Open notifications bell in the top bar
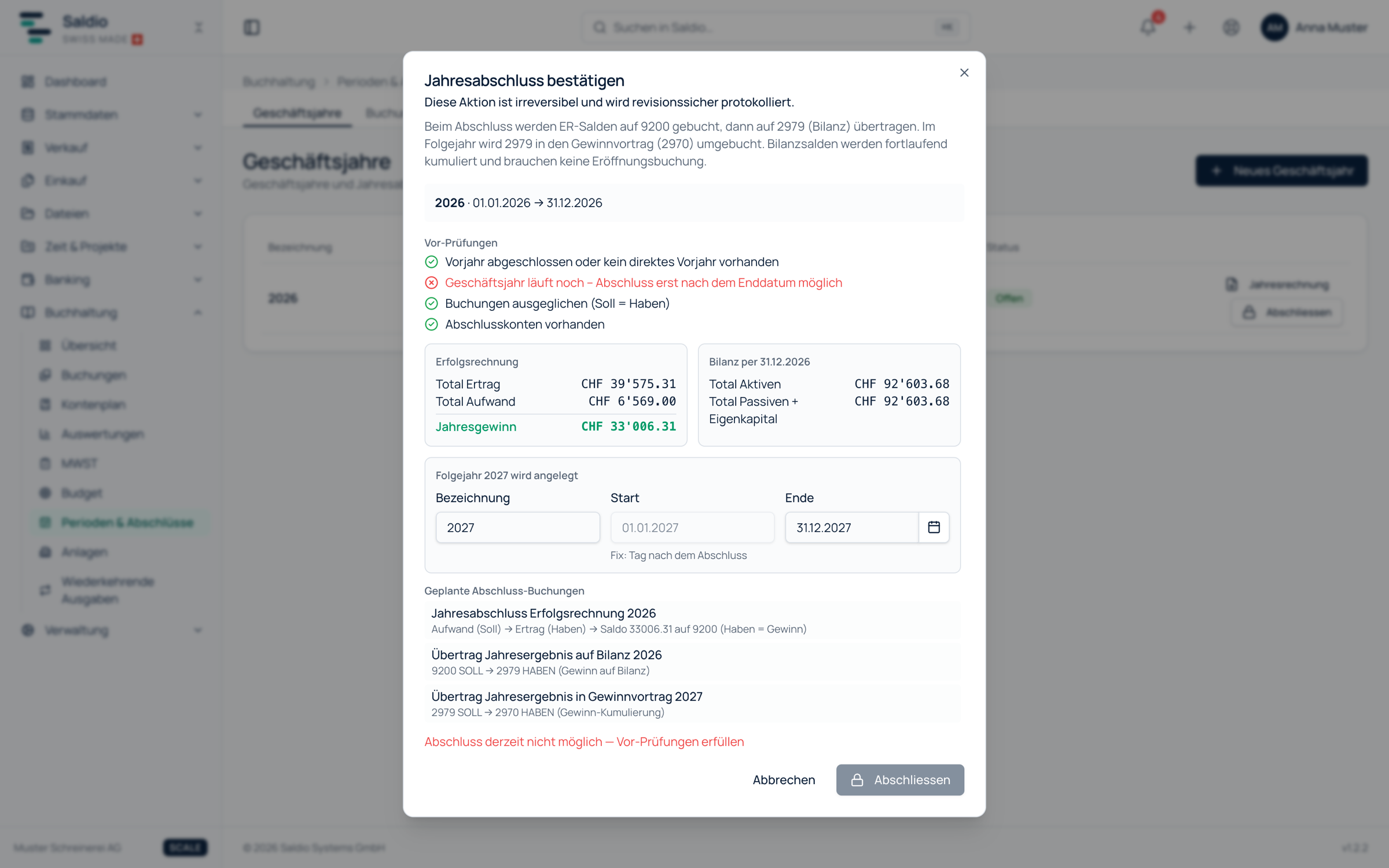Image resolution: width=1389 pixels, height=868 pixels. pyautogui.click(x=1148, y=27)
